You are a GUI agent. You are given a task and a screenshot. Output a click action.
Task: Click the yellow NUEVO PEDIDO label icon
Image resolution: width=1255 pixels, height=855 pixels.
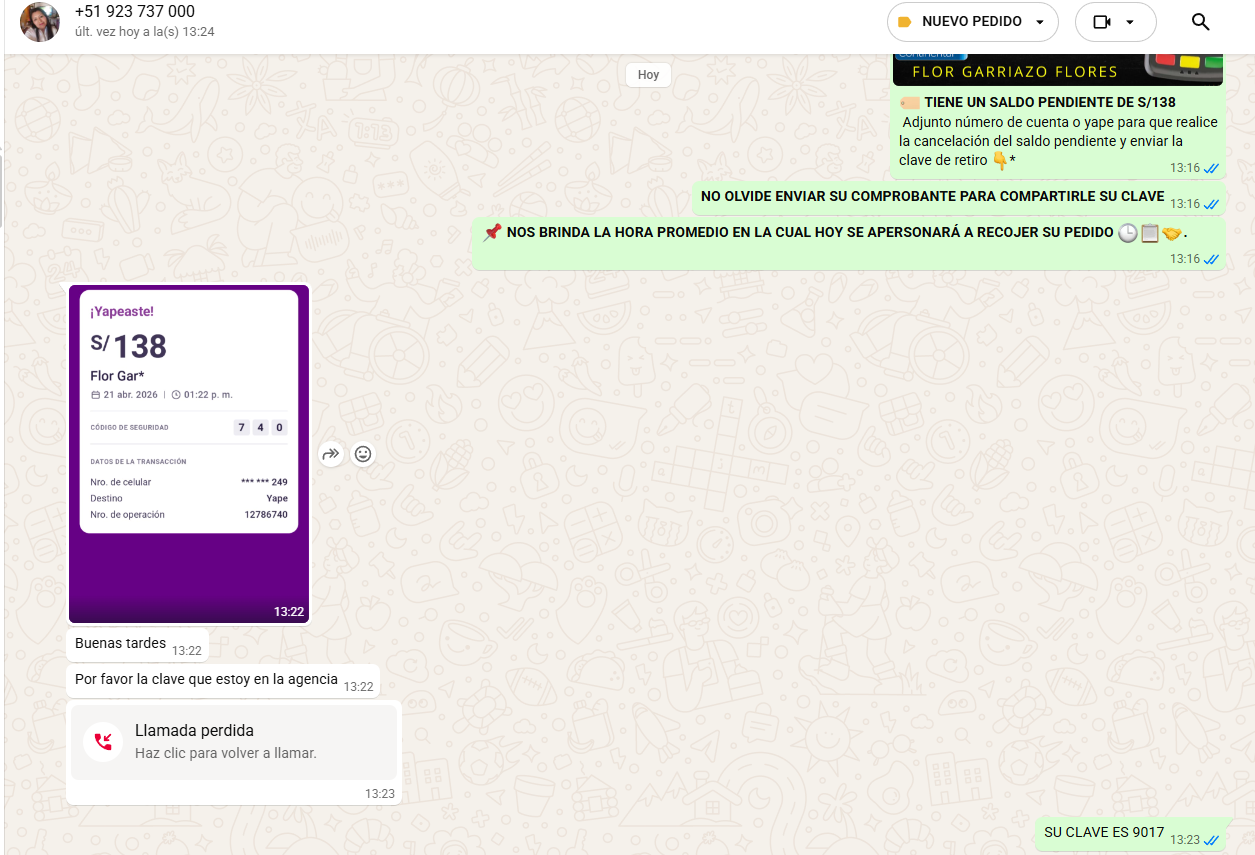tap(905, 22)
